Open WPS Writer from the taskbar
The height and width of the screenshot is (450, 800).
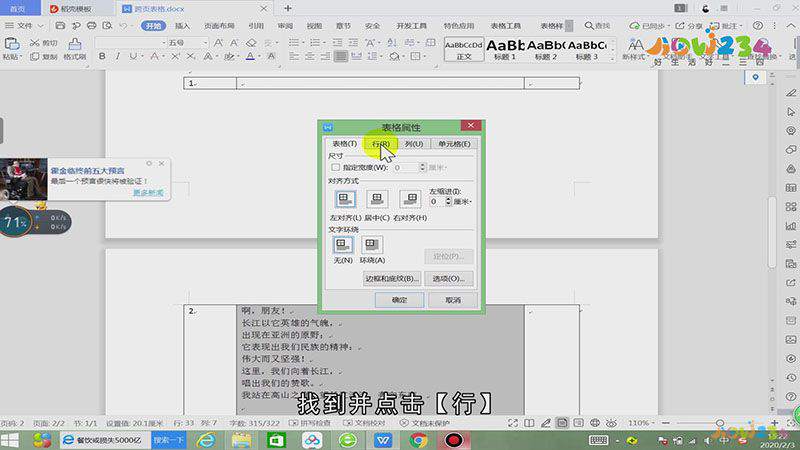pyautogui.click(x=383, y=440)
